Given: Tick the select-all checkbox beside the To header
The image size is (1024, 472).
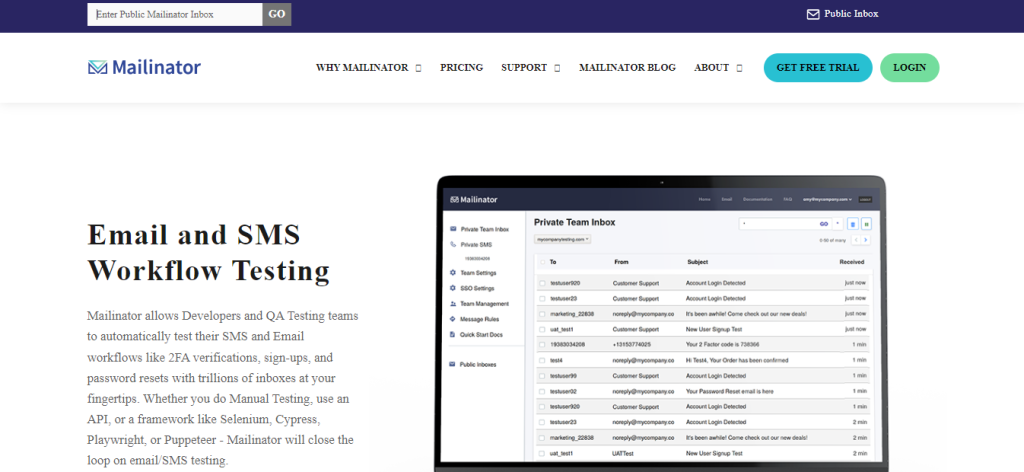Looking at the screenshot, I should pos(541,262).
